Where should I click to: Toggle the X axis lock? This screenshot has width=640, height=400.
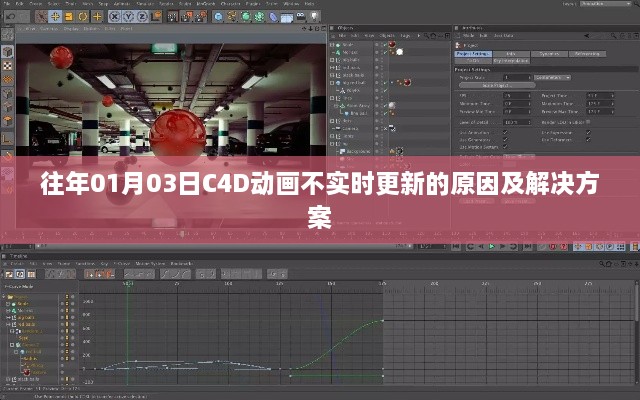tap(115, 17)
